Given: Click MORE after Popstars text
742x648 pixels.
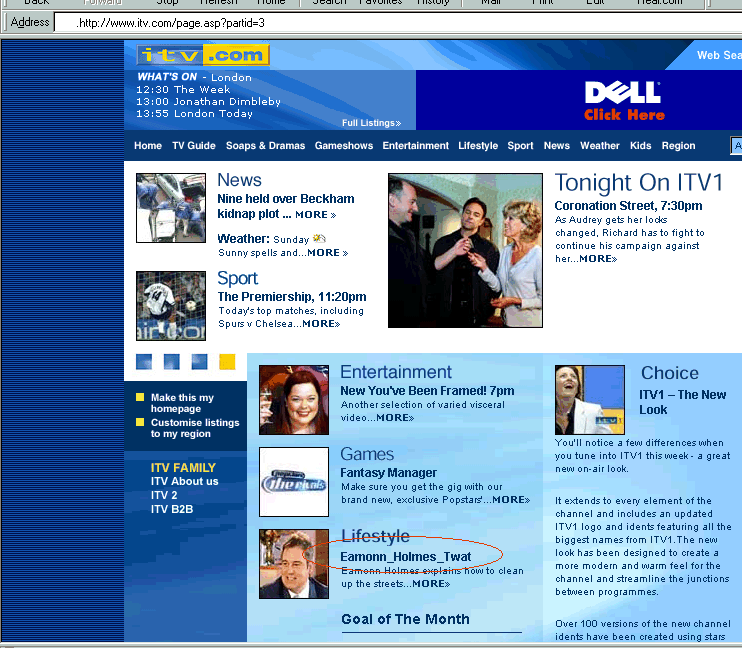Looking at the screenshot, I should [x=511, y=500].
